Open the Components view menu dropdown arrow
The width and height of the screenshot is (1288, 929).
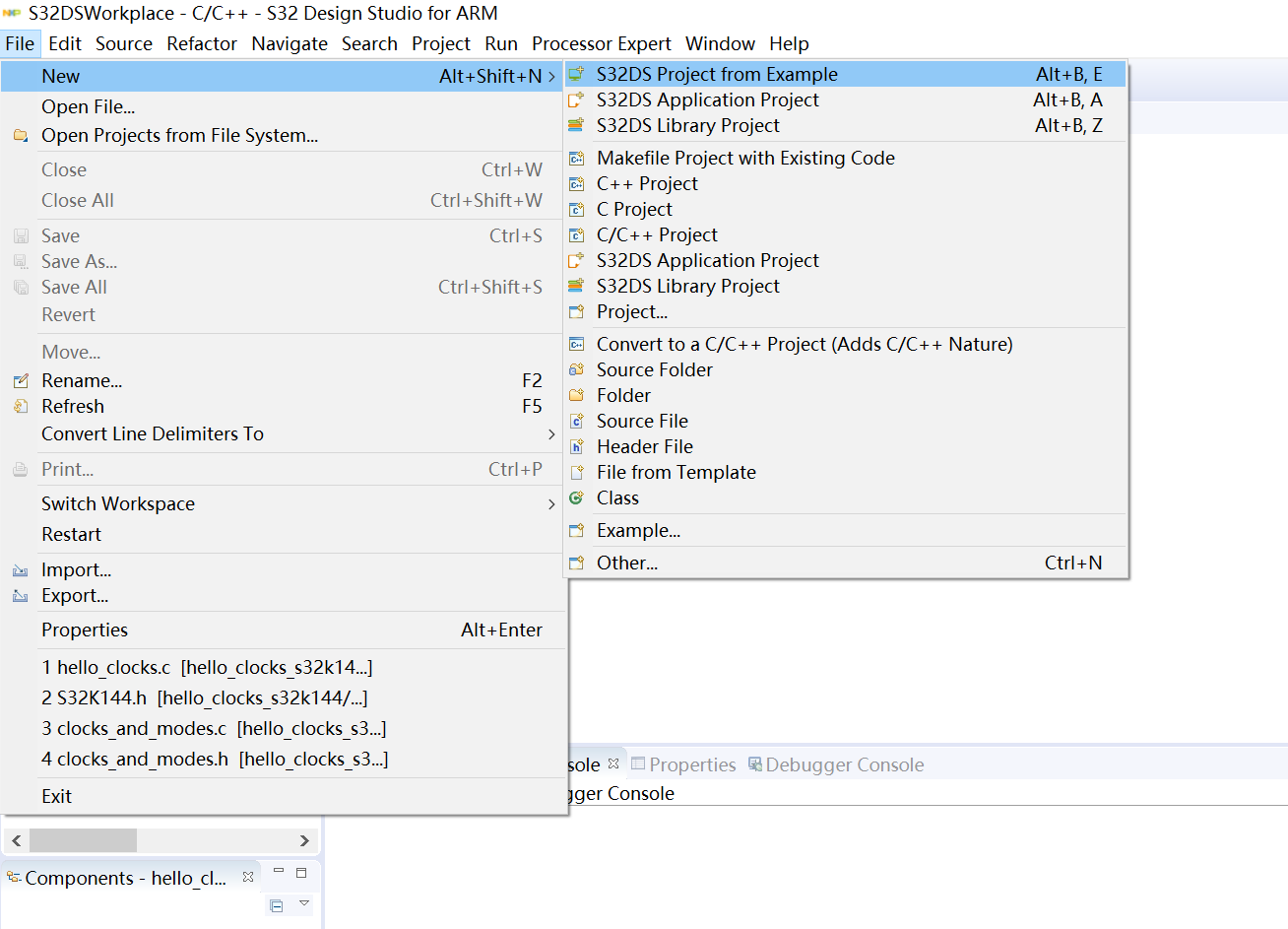coord(304,903)
